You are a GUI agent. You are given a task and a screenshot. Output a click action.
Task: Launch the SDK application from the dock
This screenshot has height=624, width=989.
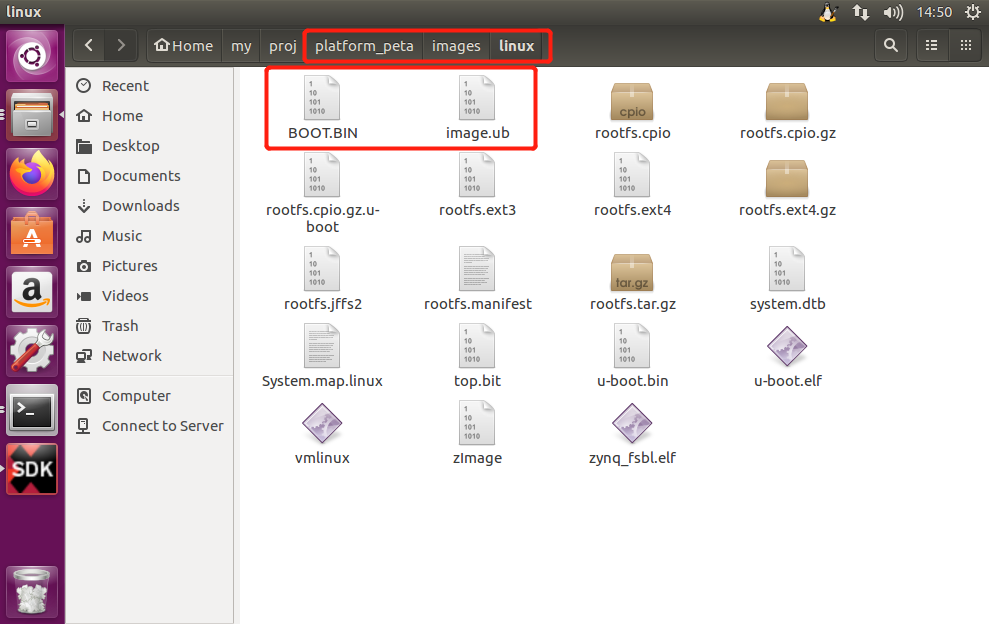pyautogui.click(x=32, y=468)
